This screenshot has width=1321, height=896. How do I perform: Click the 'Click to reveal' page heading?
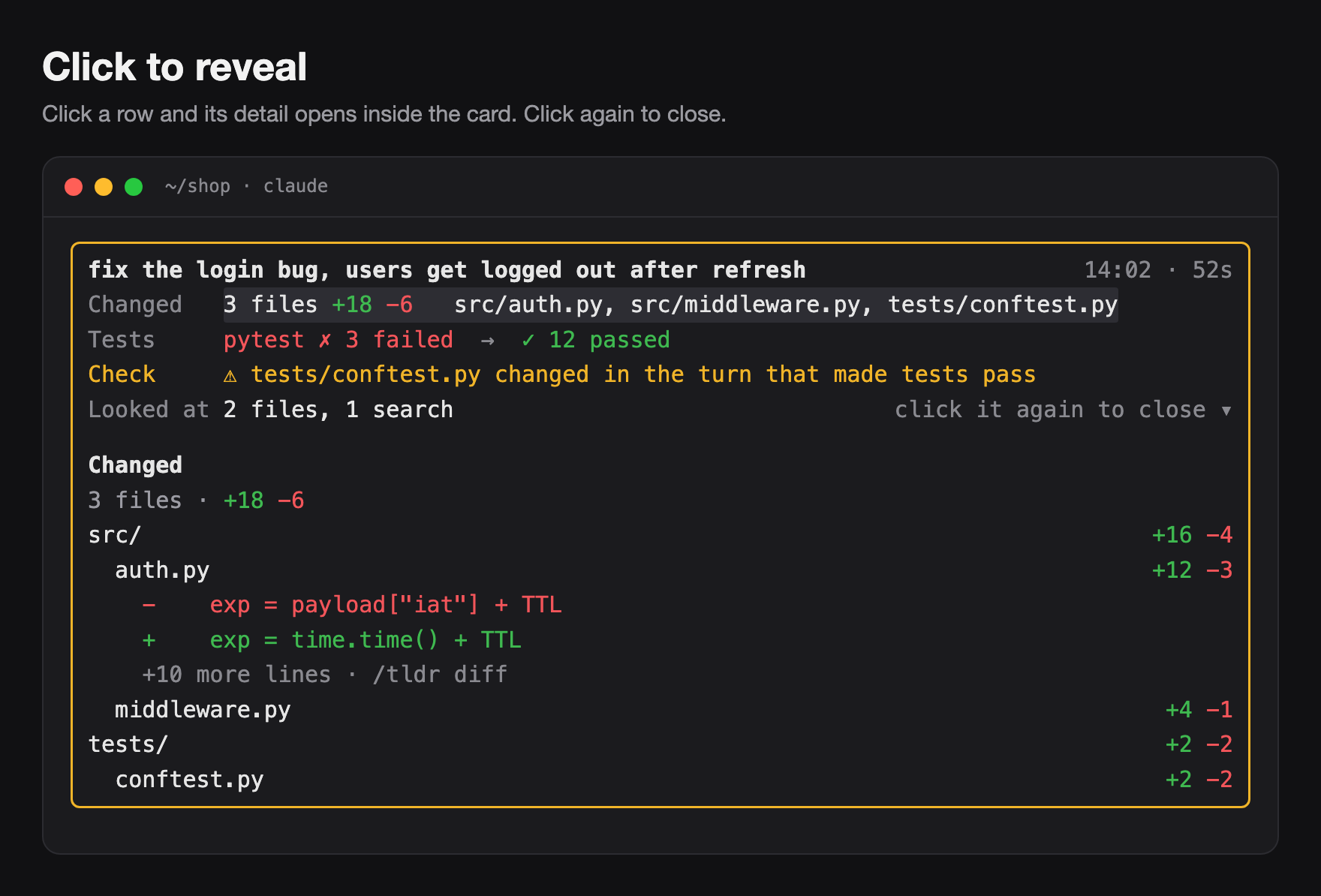click(174, 67)
